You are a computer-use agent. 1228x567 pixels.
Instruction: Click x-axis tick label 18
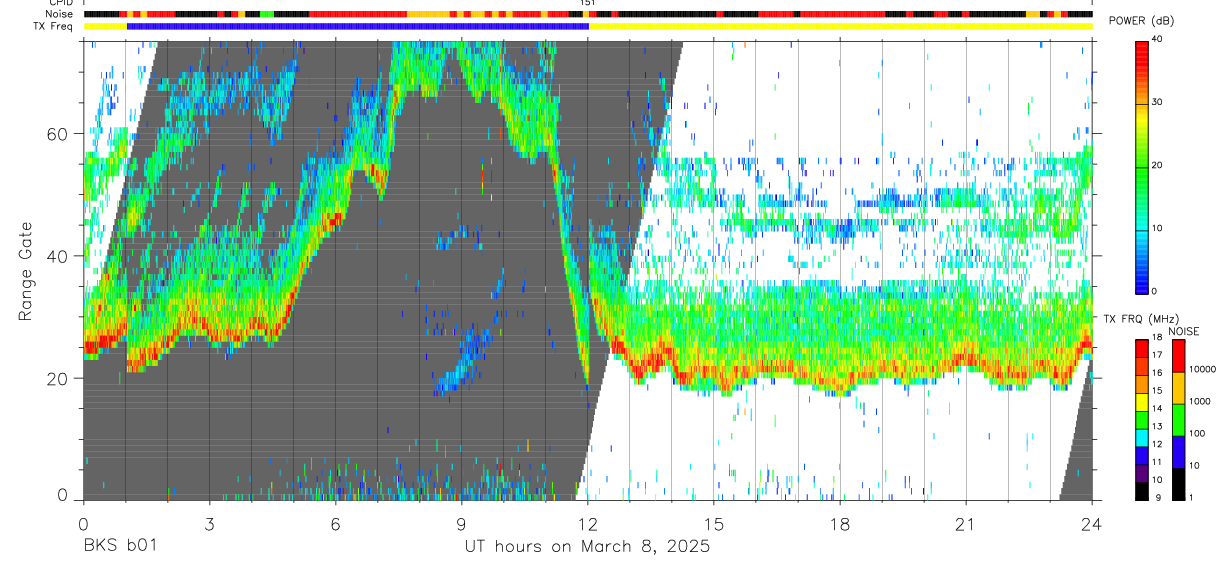[x=840, y=524]
